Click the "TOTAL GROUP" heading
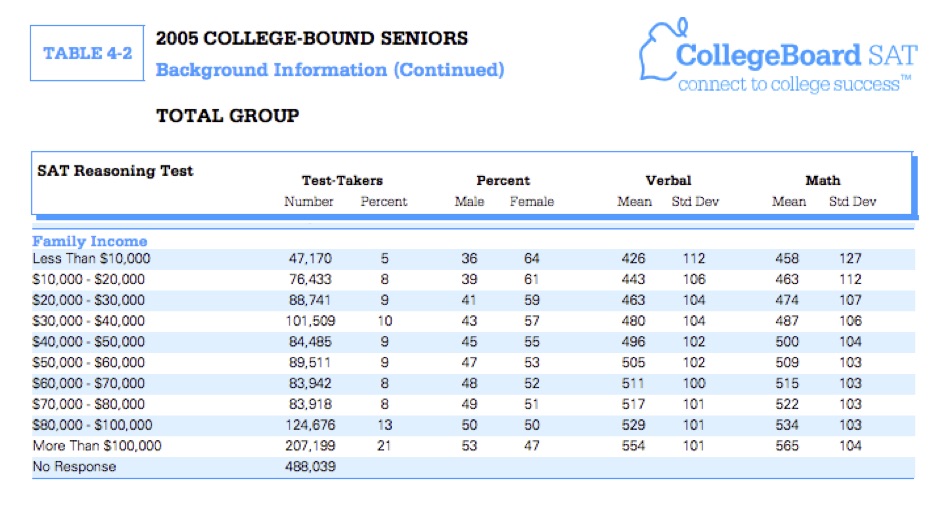Screen dimensions: 947x509 227,116
